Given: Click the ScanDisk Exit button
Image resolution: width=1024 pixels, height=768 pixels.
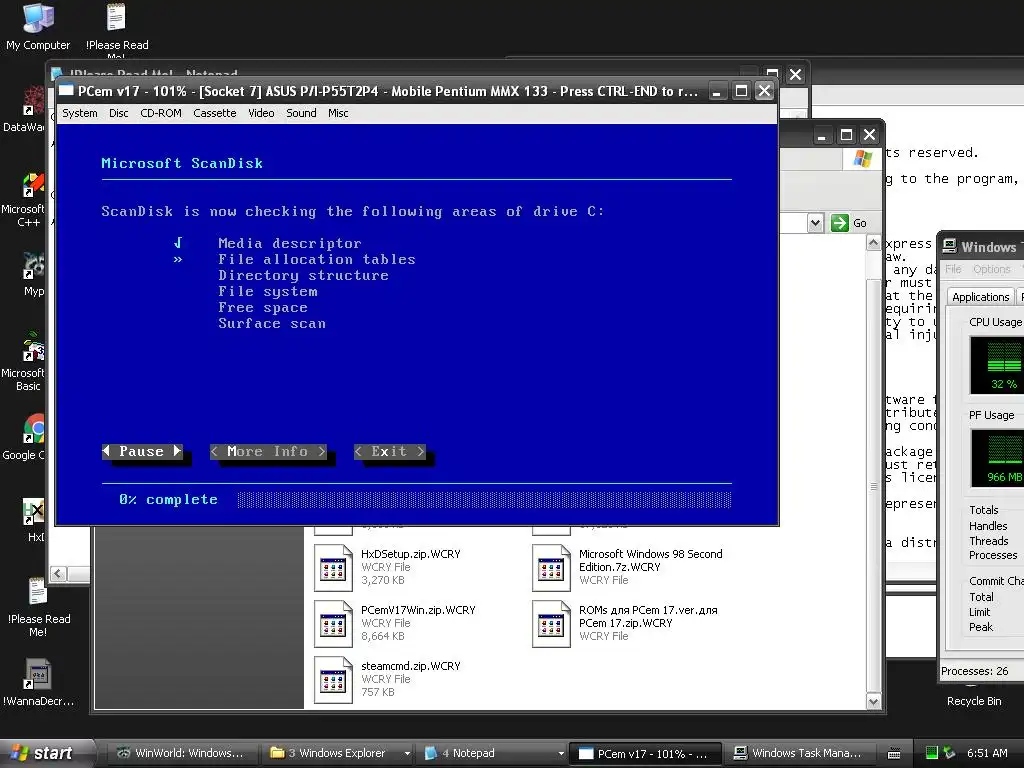Looking at the screenshot, I should pyautogui.click(x=390, y=451).
